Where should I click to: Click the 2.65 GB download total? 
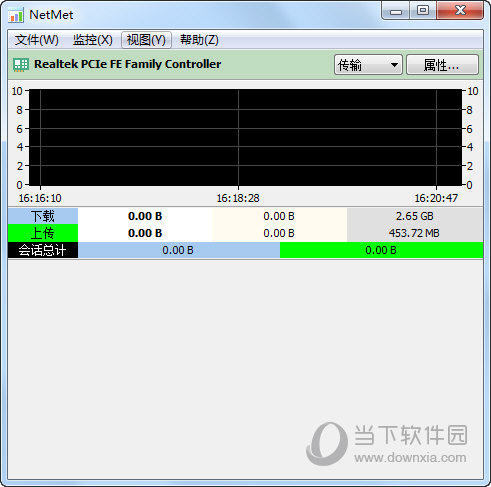pos(415,216)
